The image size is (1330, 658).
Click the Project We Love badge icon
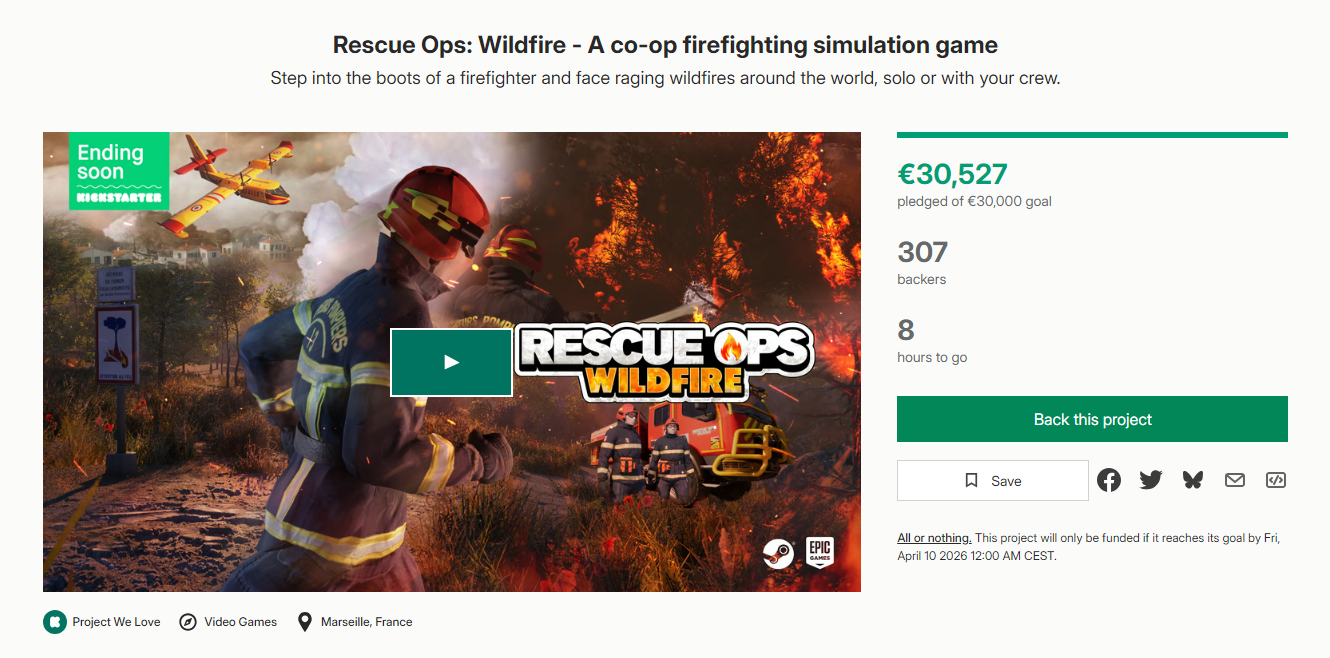pyautogui.click(x=54, y=622)
